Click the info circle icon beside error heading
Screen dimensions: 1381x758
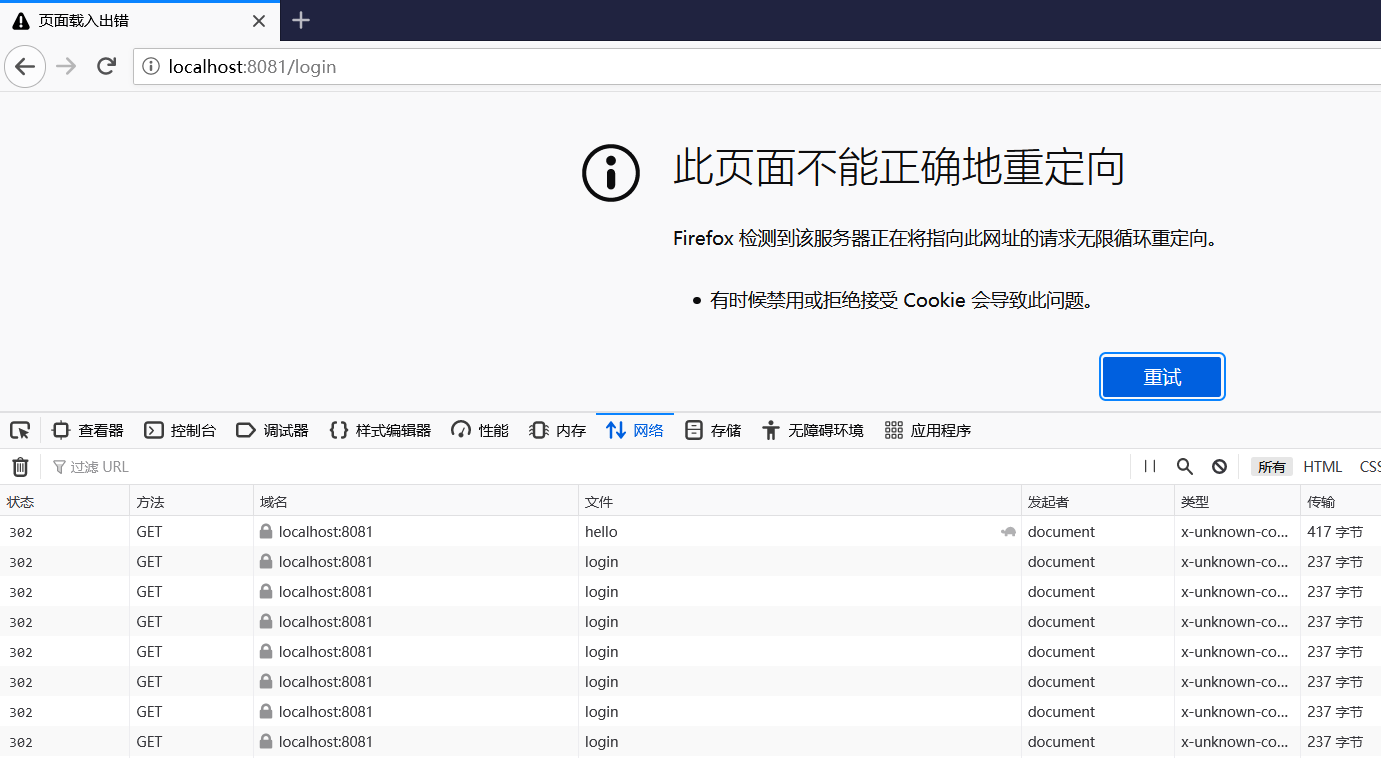coord(611,173)
